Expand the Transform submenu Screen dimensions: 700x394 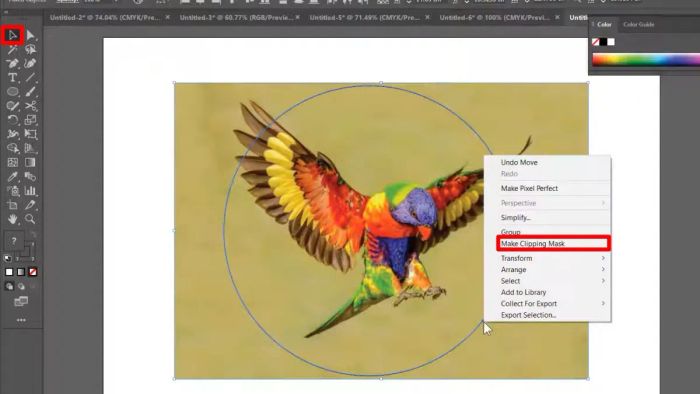click(548, 258)
